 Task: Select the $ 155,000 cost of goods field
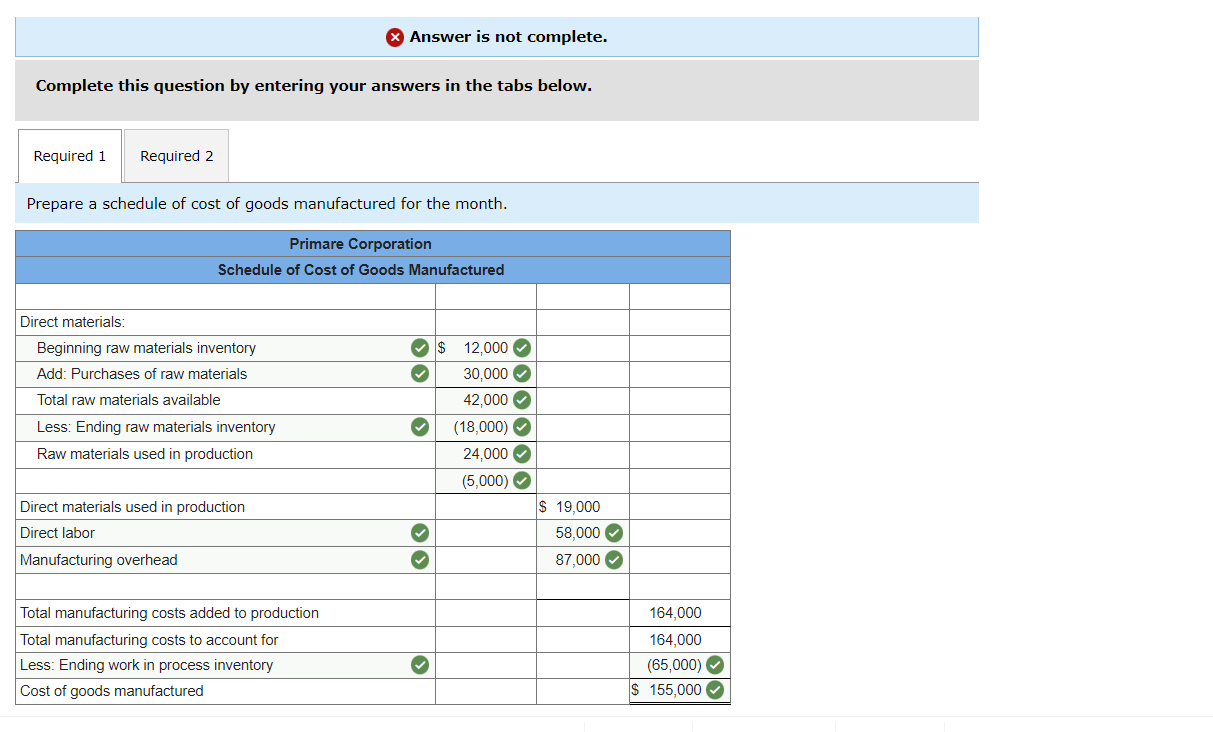point(679,690)
